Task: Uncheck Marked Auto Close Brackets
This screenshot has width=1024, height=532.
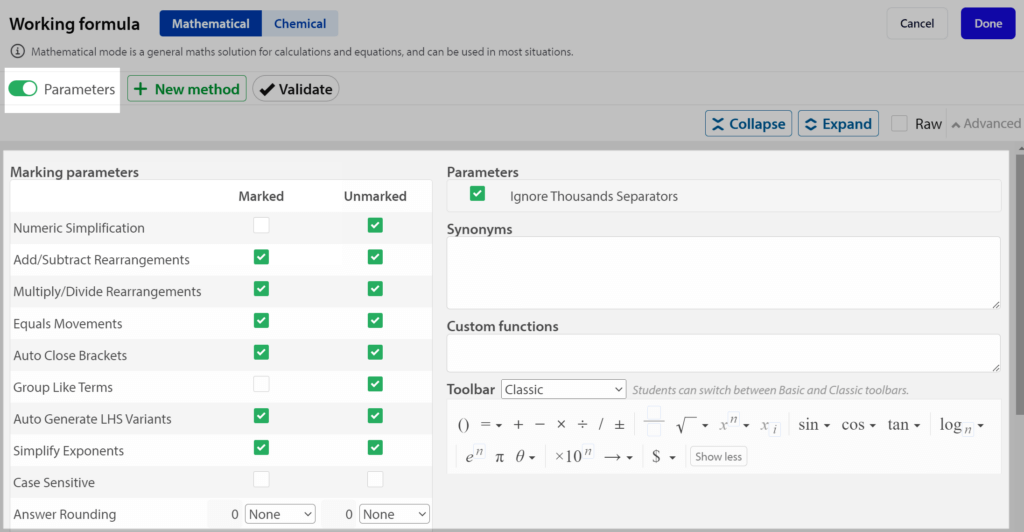Action: click(261, 352)
